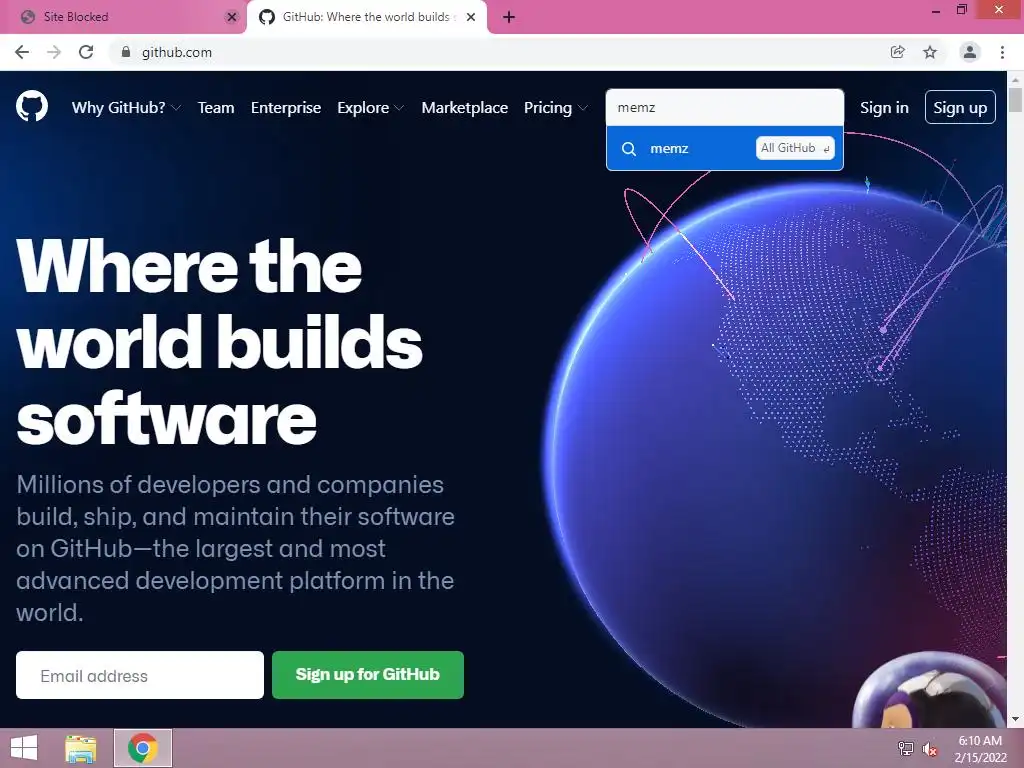Click the GitHub Octocat logo
Viewport: 1024px width, 768px height.
[x=32, y=107]
